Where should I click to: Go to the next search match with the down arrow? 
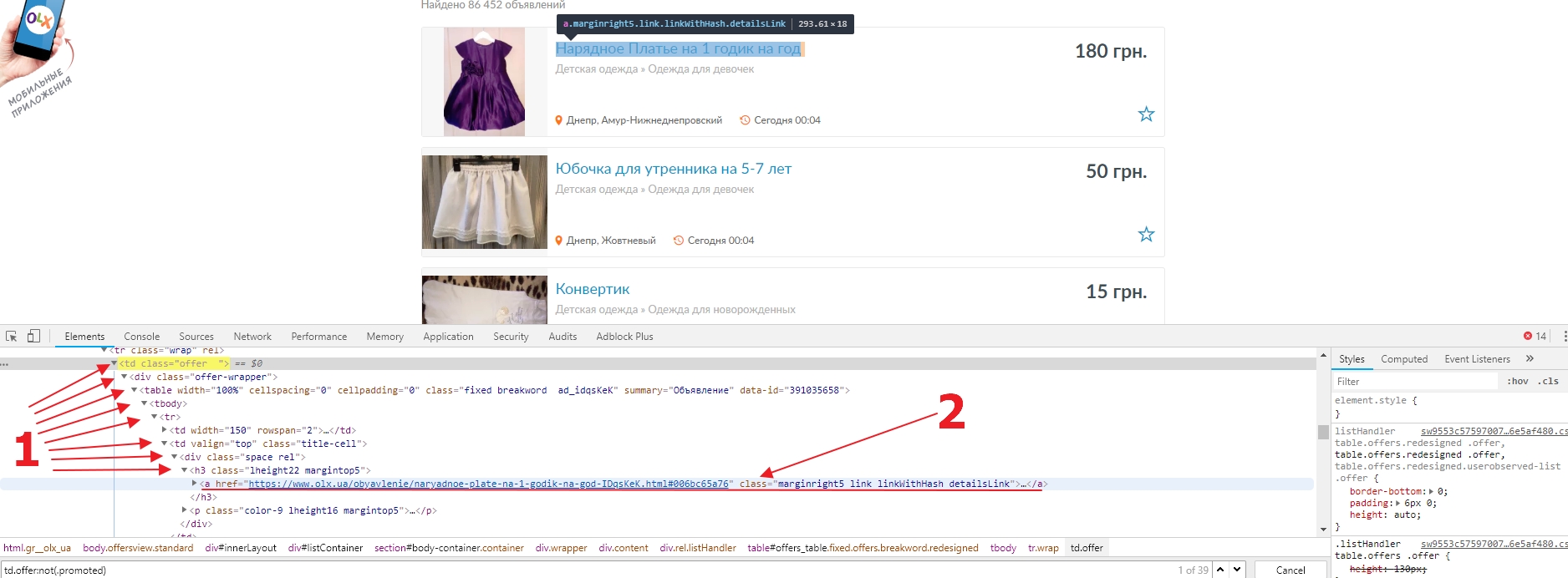(1237, 570)
